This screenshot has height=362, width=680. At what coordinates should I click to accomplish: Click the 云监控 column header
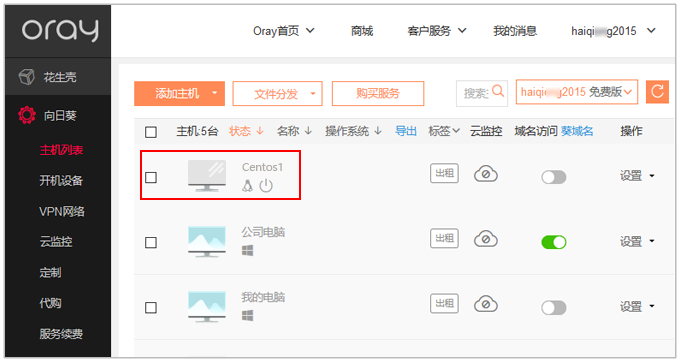(x=486, y=131)
